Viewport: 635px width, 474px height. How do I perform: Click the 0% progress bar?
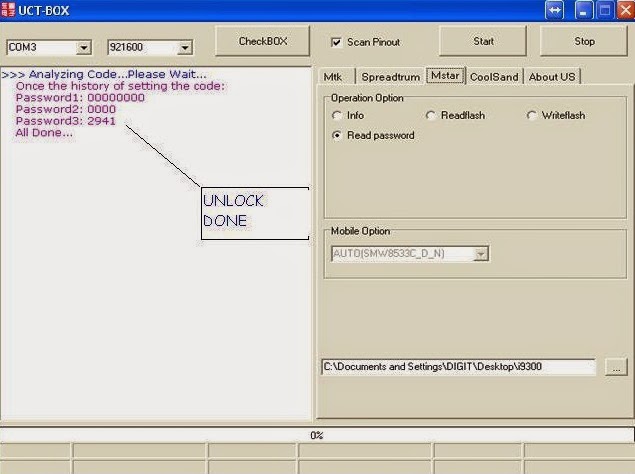tap(317, 435)
